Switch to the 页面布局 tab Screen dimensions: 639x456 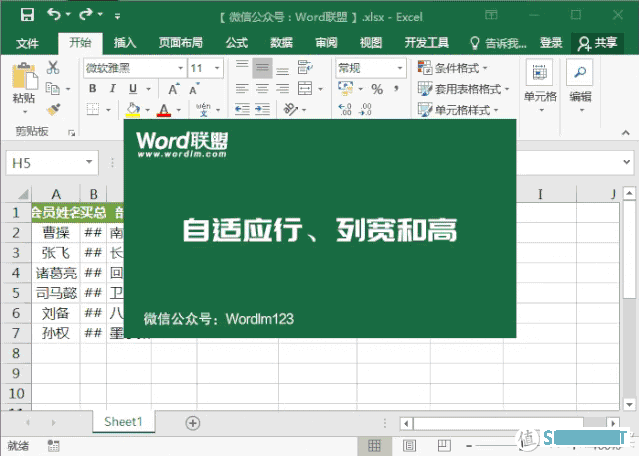181,42
